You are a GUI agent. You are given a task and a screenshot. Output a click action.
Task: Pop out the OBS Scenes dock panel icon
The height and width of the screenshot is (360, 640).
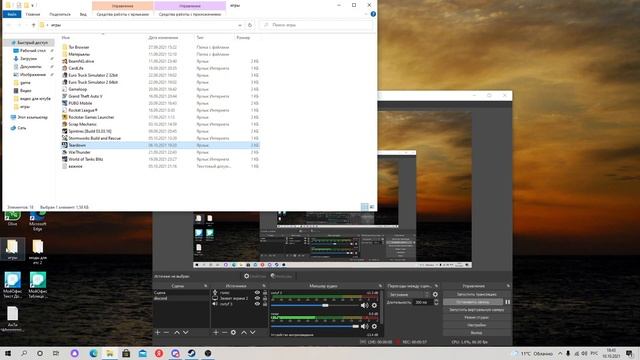[x=206, y=286]
